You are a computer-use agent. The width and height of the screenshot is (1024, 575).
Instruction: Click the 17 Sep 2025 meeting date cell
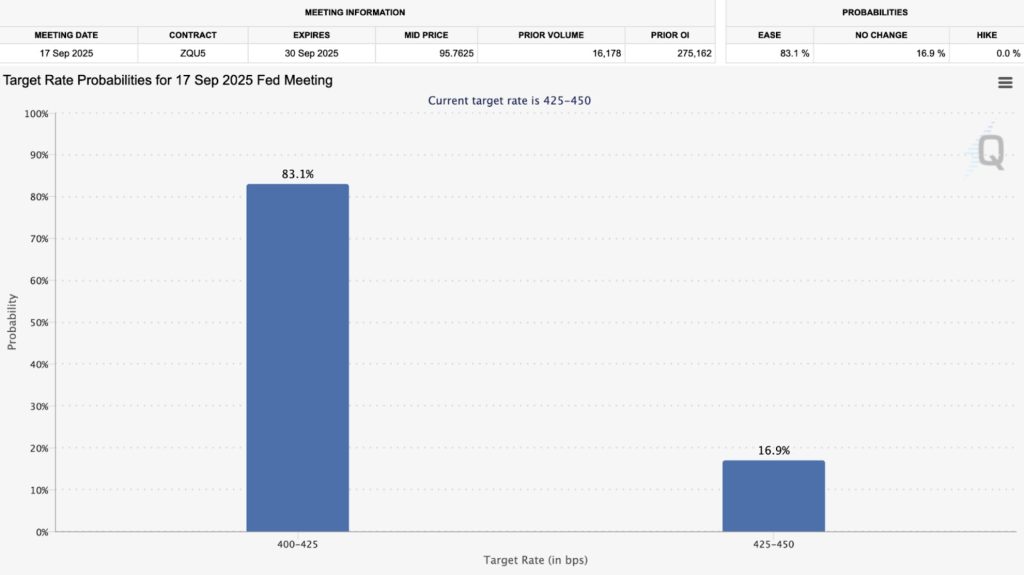point(67,53)
